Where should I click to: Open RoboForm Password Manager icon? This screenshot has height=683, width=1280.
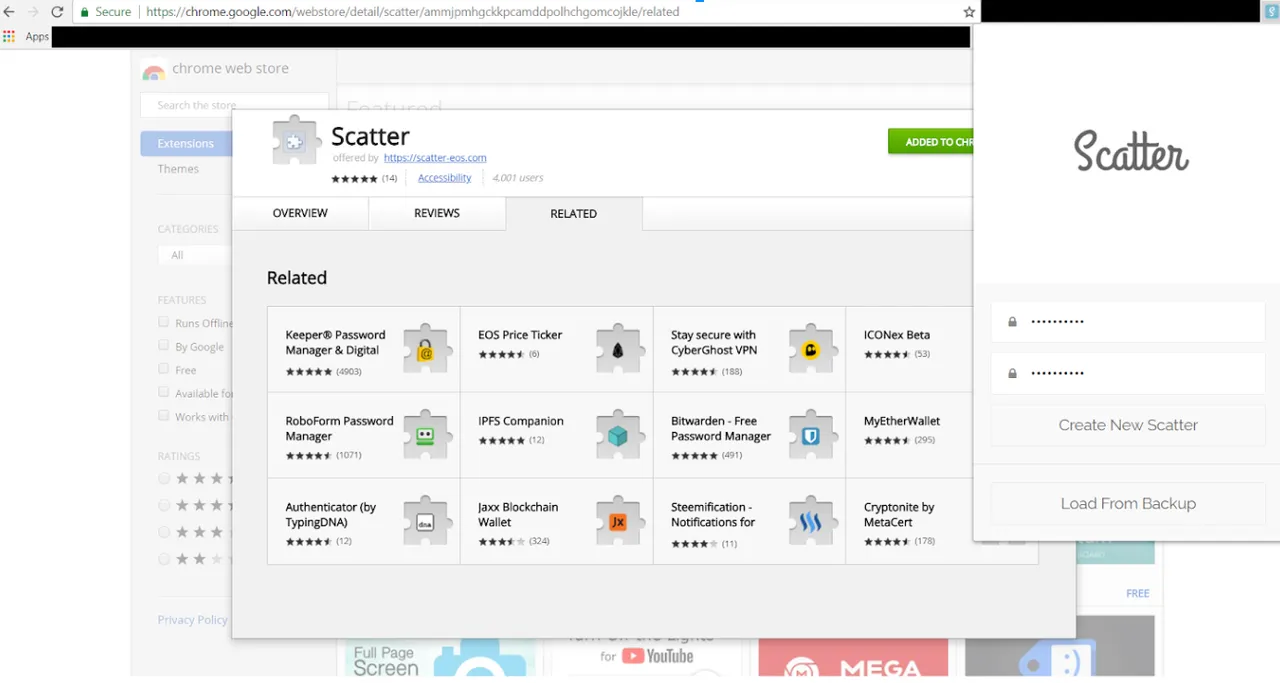pyautogui.click(x=426, y=435)
